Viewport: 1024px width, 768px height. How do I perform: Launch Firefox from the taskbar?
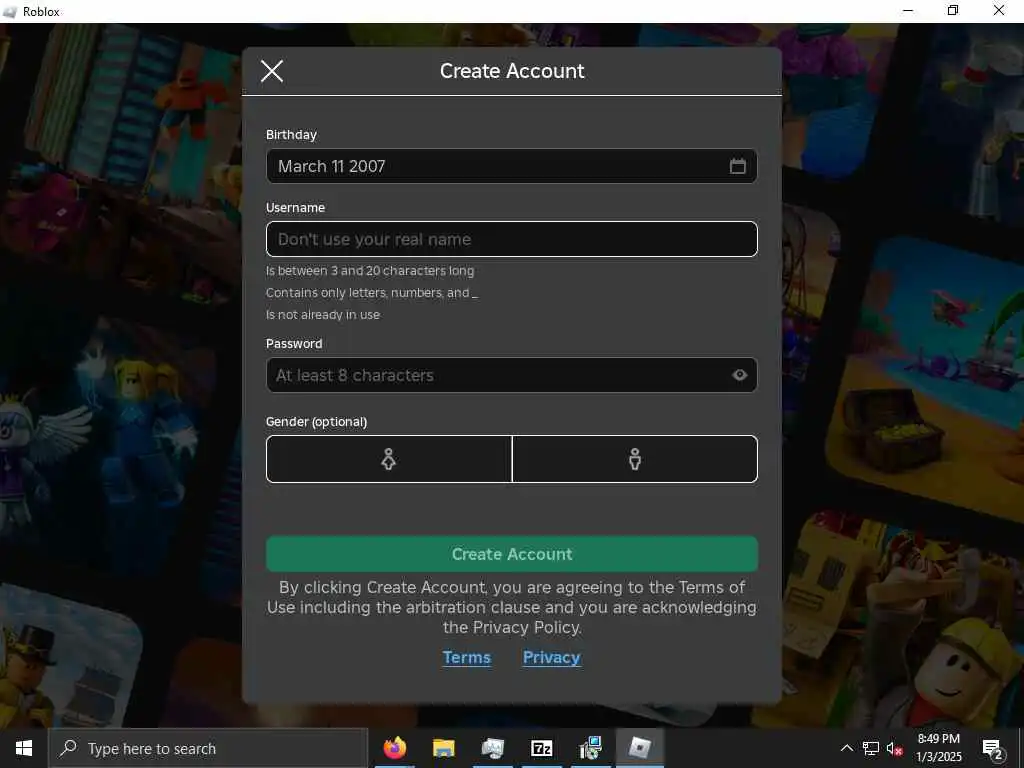394,748
